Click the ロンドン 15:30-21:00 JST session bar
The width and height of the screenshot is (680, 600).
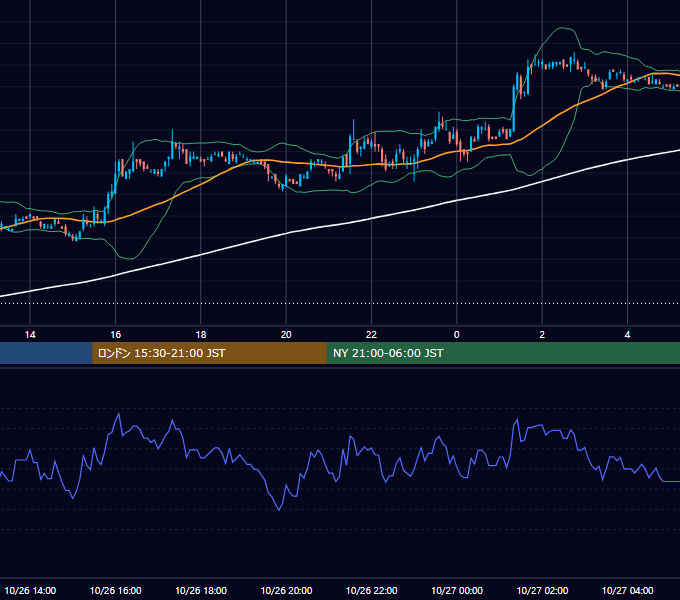click(209, 353)
